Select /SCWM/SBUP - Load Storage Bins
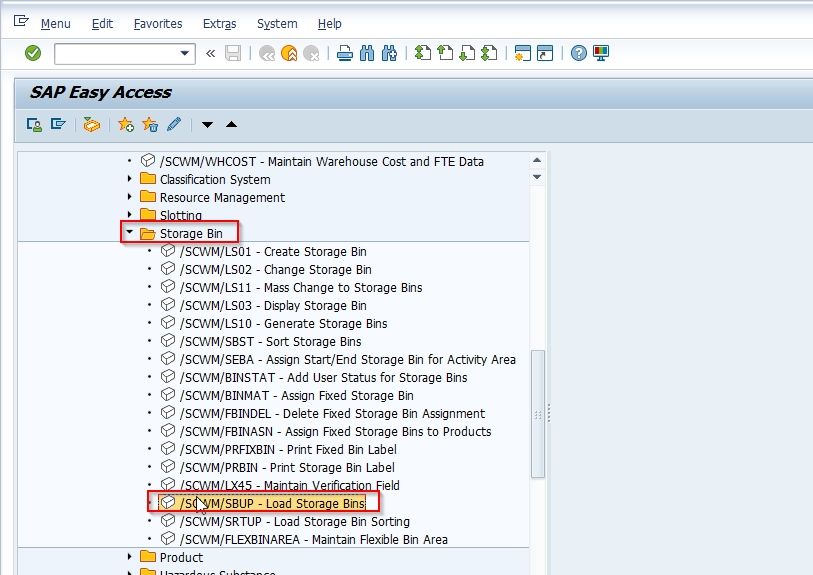This screenshot has width=813, height=575. (x=273, y=503)
